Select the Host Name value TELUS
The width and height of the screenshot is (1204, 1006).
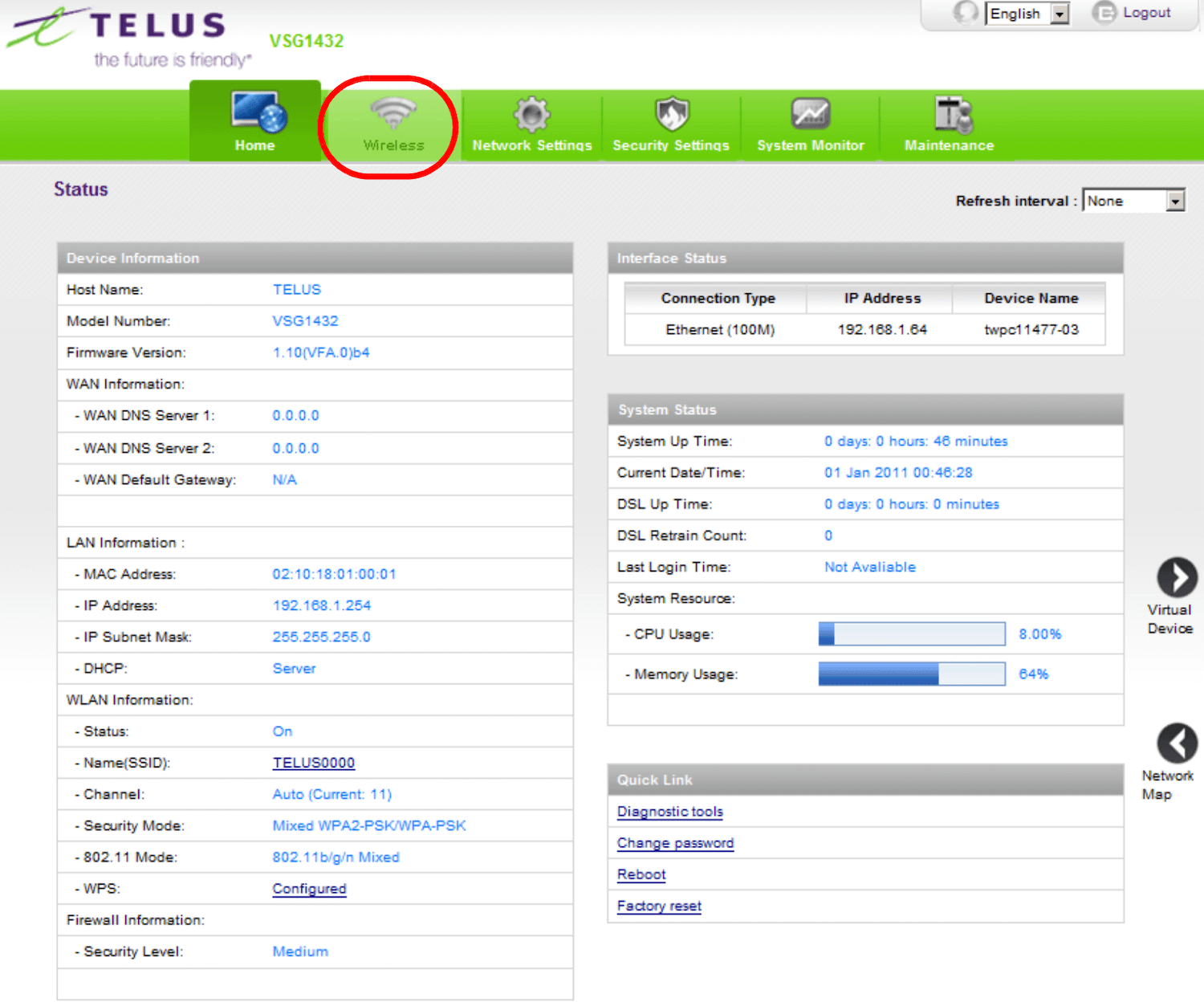pos(297,290)
